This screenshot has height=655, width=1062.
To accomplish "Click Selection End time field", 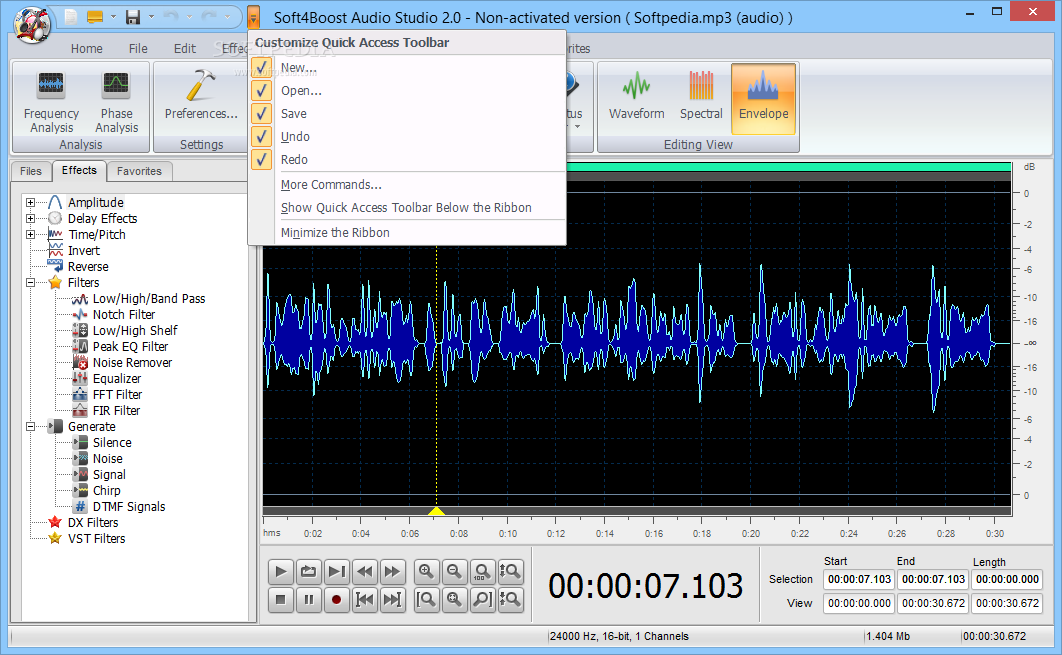I will click(933, 579).
